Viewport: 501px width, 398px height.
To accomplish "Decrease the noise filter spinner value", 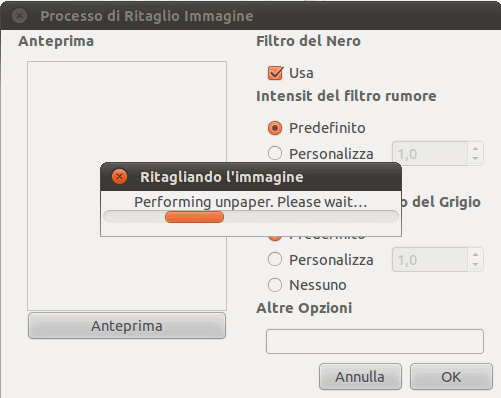I will [476, 159].
